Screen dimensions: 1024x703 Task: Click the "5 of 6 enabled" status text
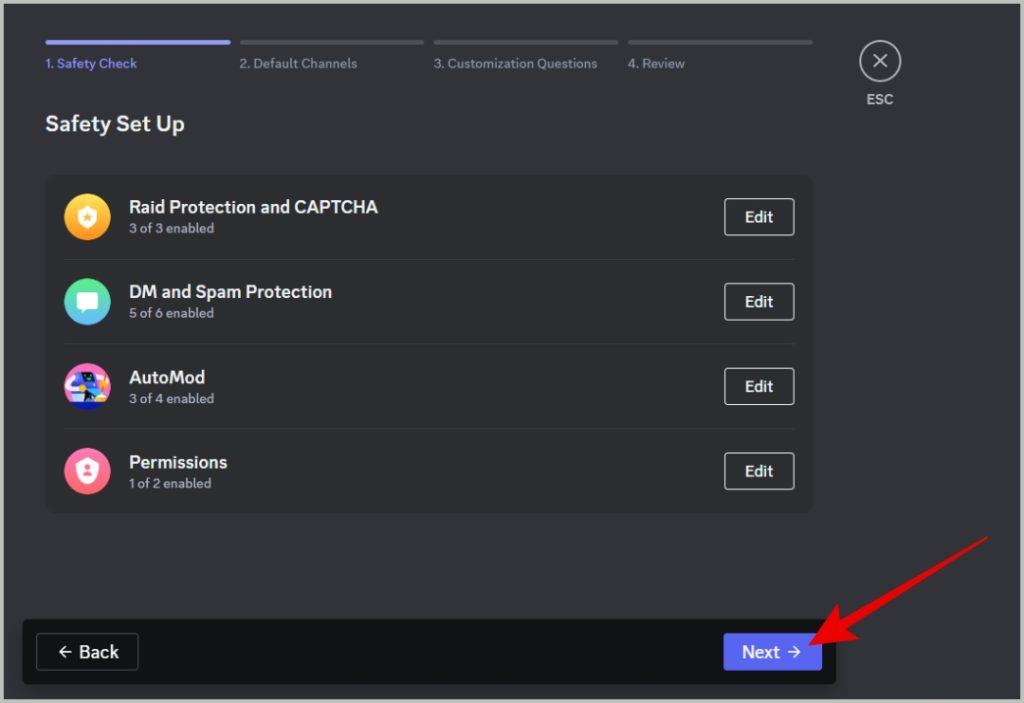point(171,313)
